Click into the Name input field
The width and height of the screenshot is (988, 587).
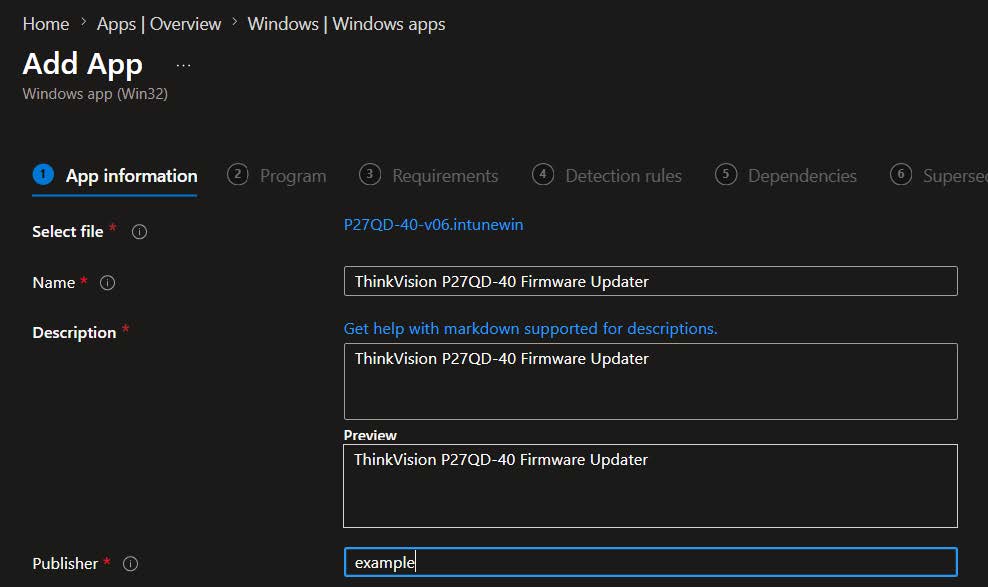tap(651, 281)
